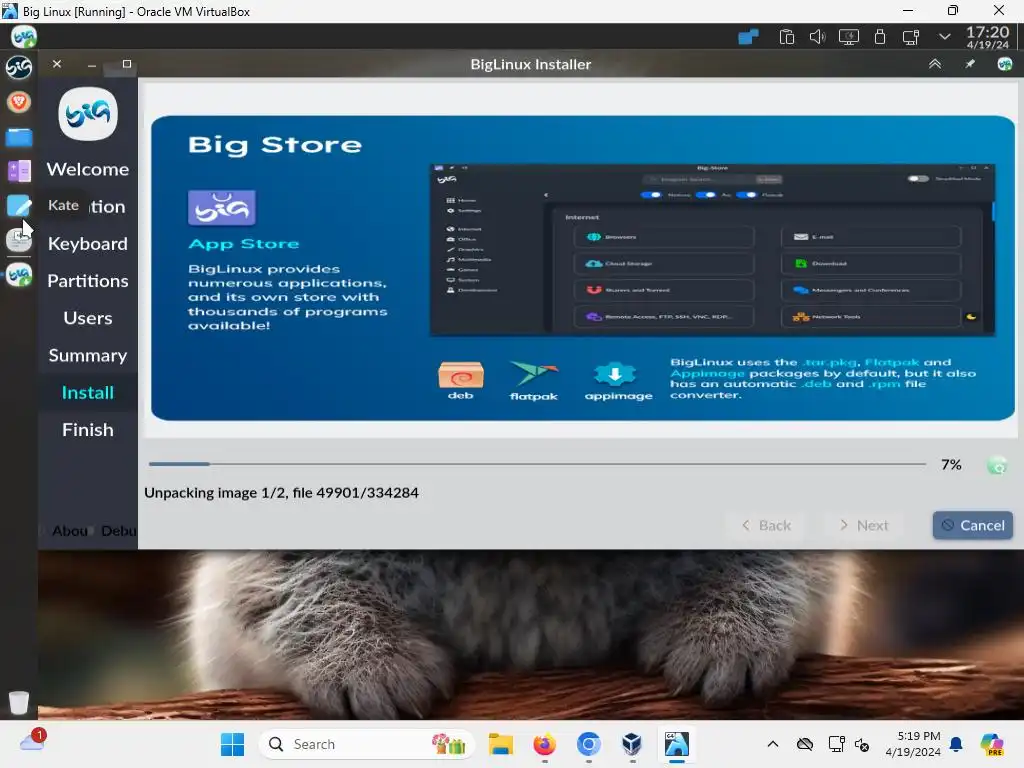Screen dimensions: 1024x768
Task: Open the file manager folder in dock
Action: click(x=19, y=137)
